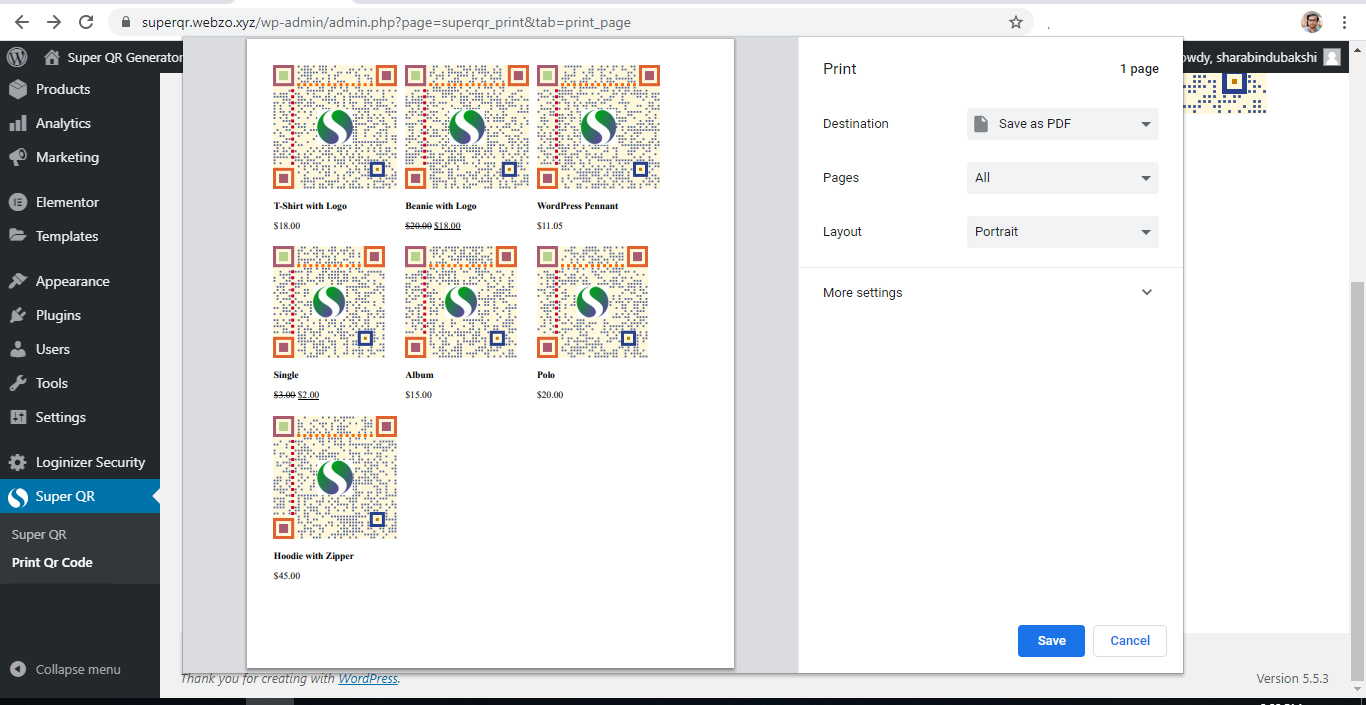The image size is (1366, 705).
Task: Click the Loginizer Security gear icon
Action: (x=18, y=462)
